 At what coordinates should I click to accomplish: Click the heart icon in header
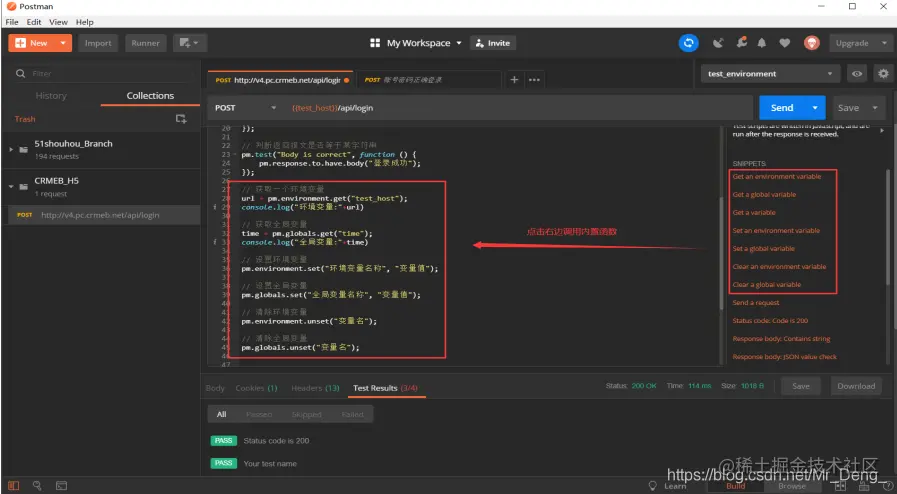coord(785,43)
